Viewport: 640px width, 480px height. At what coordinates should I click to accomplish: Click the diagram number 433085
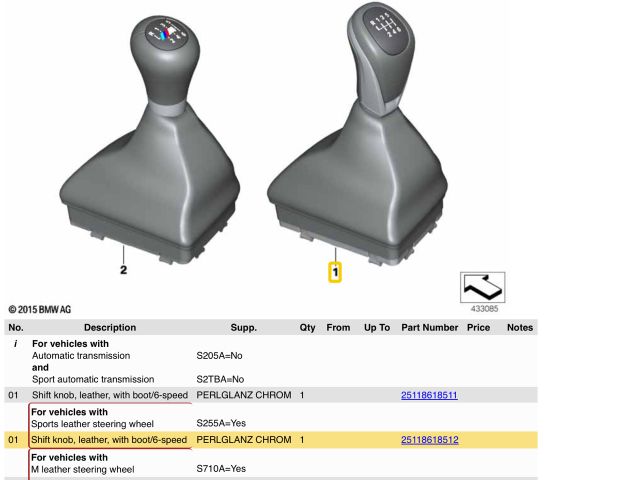483,309
